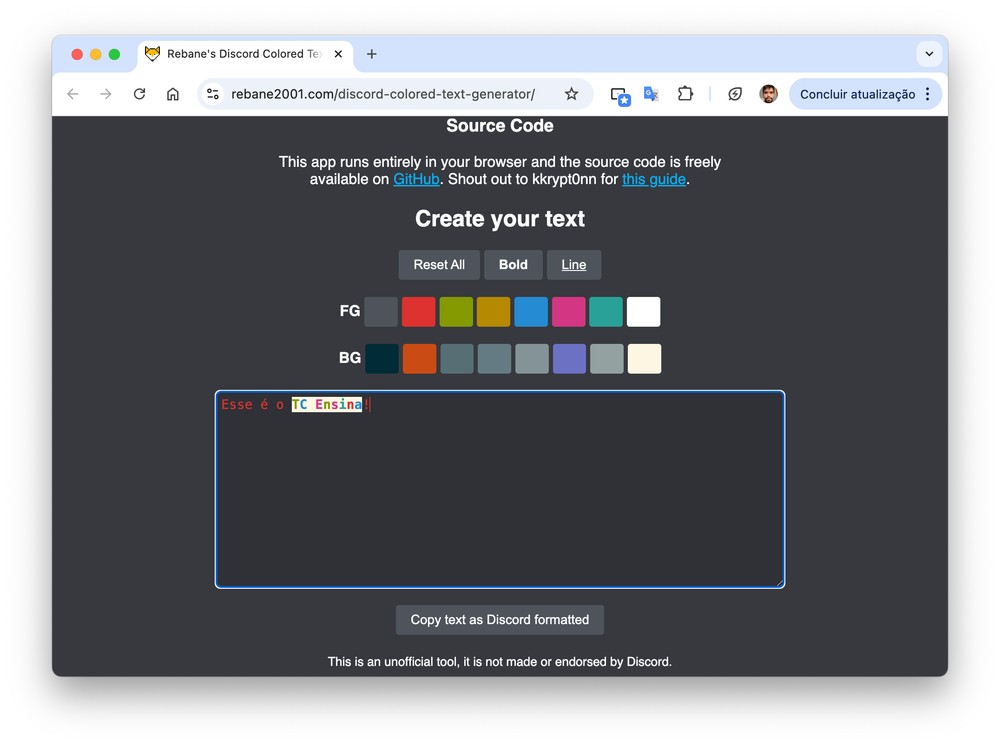
Task: Open the GitHub source code link
Action: pyautogui.click(x=416, y=180)
